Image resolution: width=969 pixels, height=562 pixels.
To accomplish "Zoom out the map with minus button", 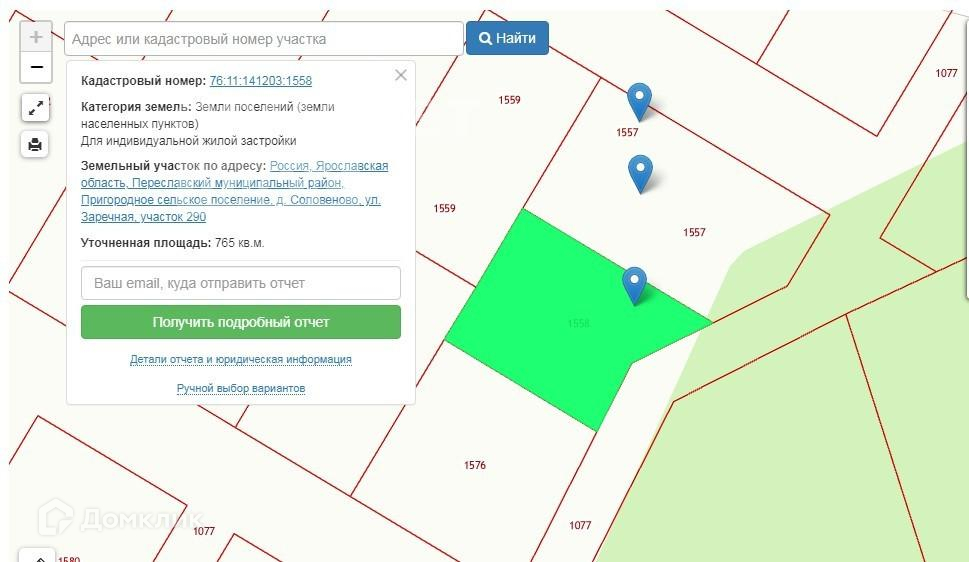I will [36, 67].
